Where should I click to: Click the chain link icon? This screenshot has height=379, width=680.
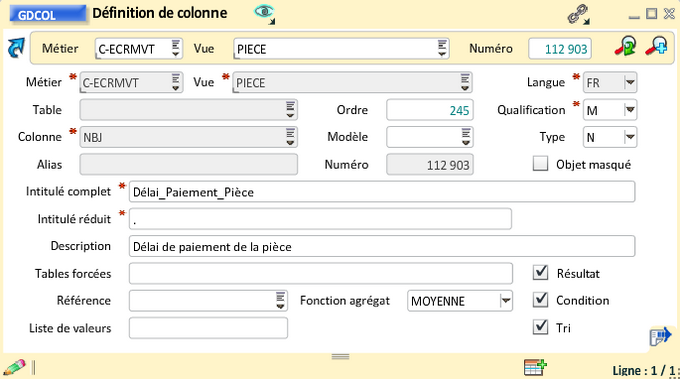pyautogui.click(x=579, y=14)
